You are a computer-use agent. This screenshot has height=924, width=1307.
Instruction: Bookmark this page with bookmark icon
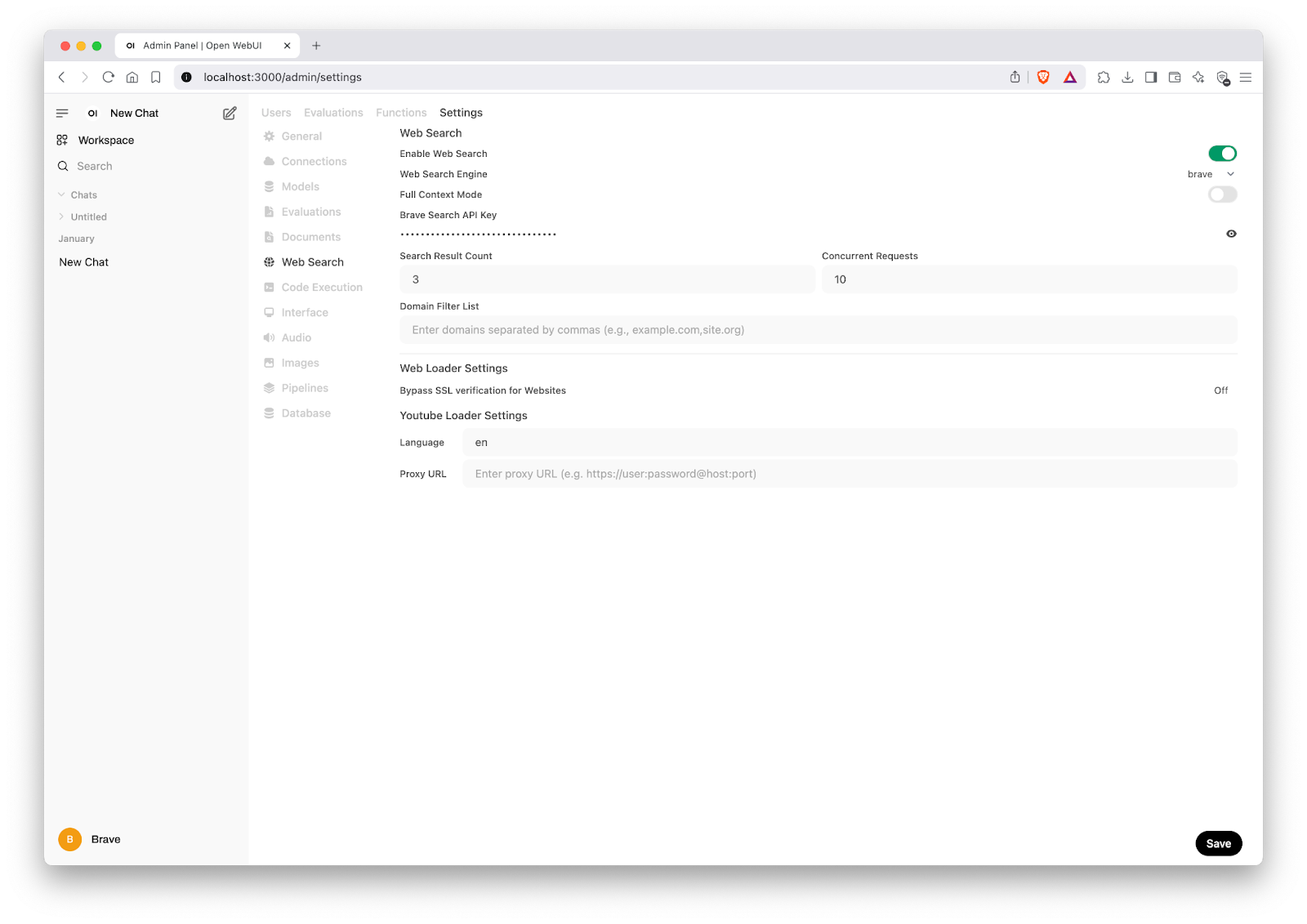(156, 77)
